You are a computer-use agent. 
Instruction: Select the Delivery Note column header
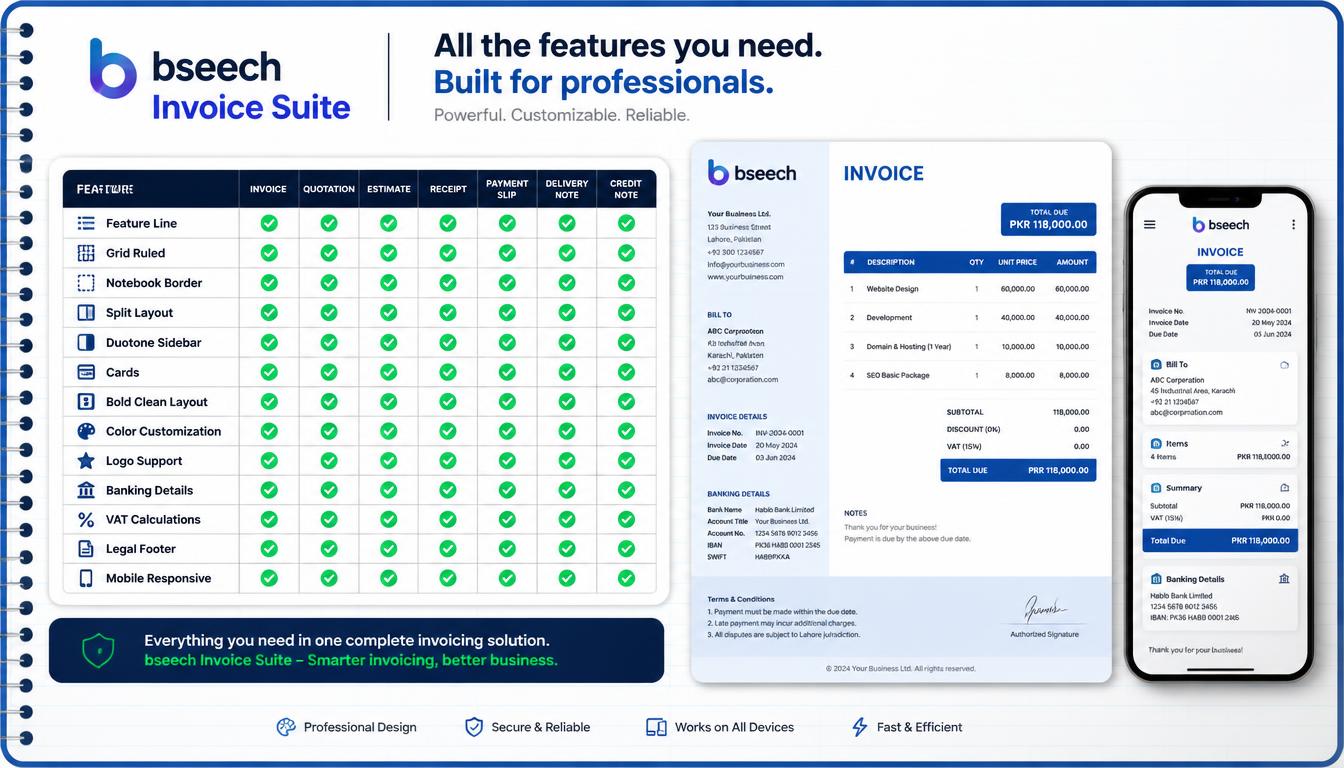[567, 189]
